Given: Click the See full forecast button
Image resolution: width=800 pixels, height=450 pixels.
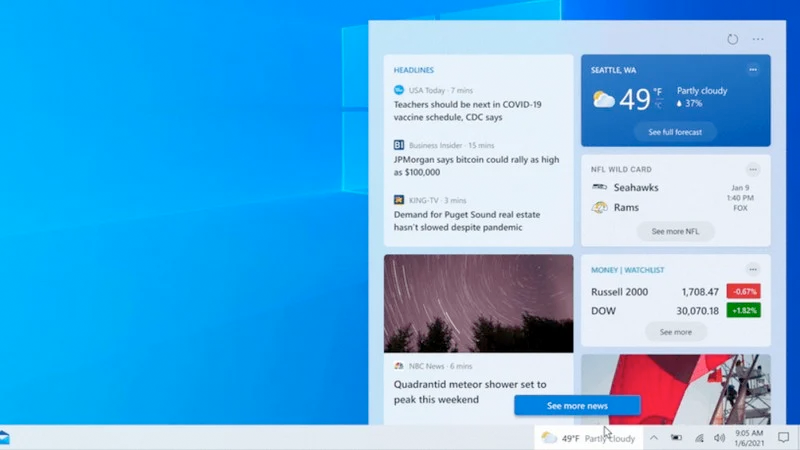Looking at the screenshot, I should tap(675, 132).
